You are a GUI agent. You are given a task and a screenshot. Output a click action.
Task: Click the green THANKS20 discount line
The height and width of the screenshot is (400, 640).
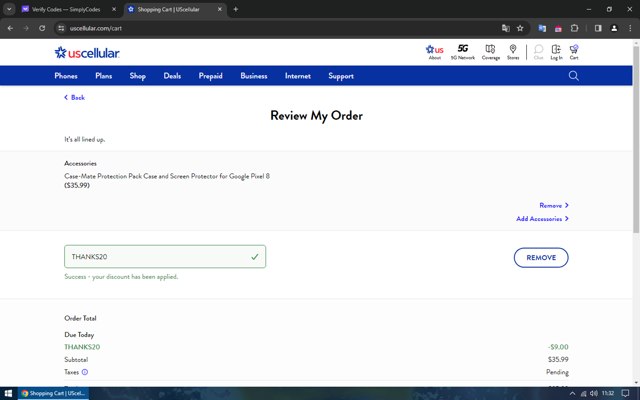pyautogui.click(x=82, y=347)
